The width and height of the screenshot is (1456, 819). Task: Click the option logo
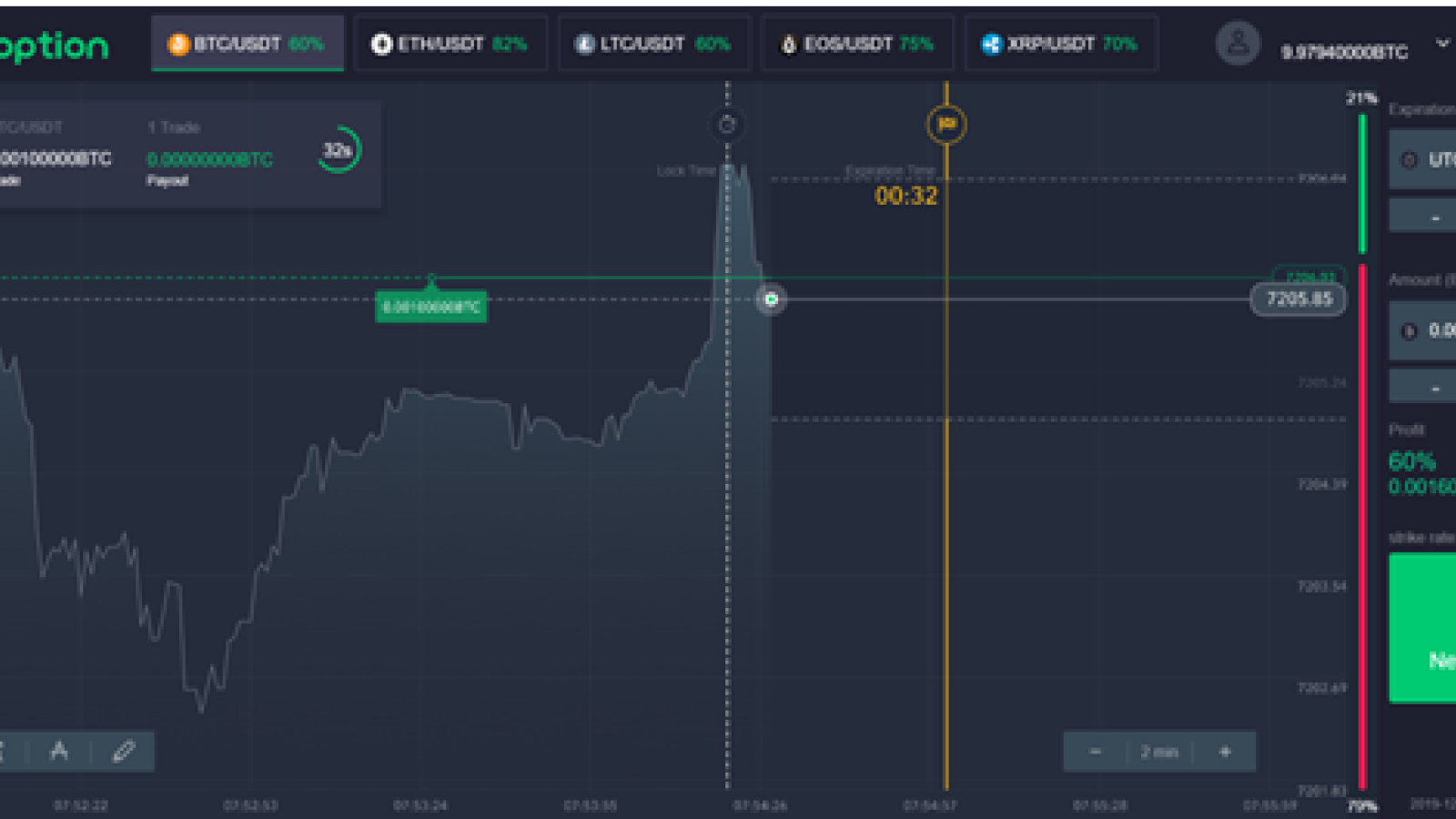coord(54,46)
